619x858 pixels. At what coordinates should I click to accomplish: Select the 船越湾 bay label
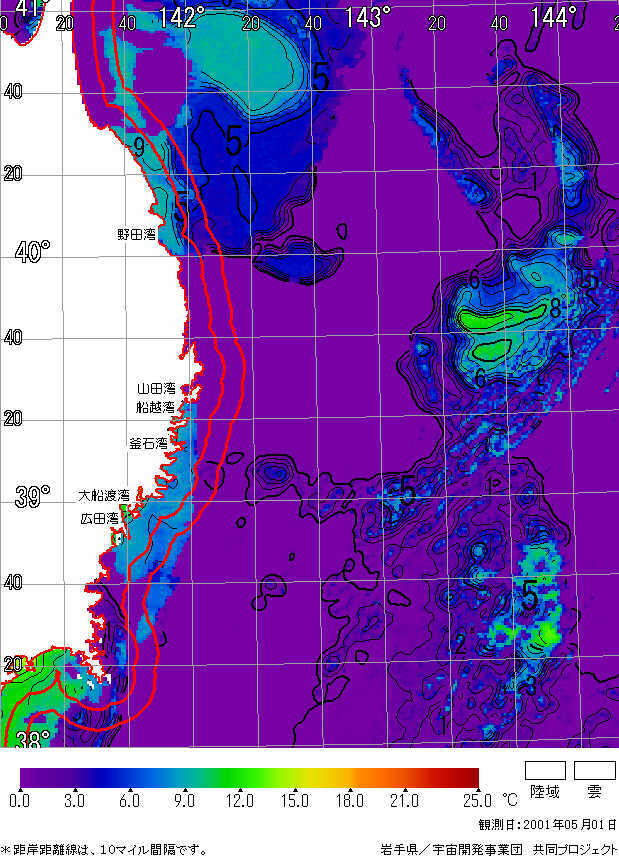156,407
